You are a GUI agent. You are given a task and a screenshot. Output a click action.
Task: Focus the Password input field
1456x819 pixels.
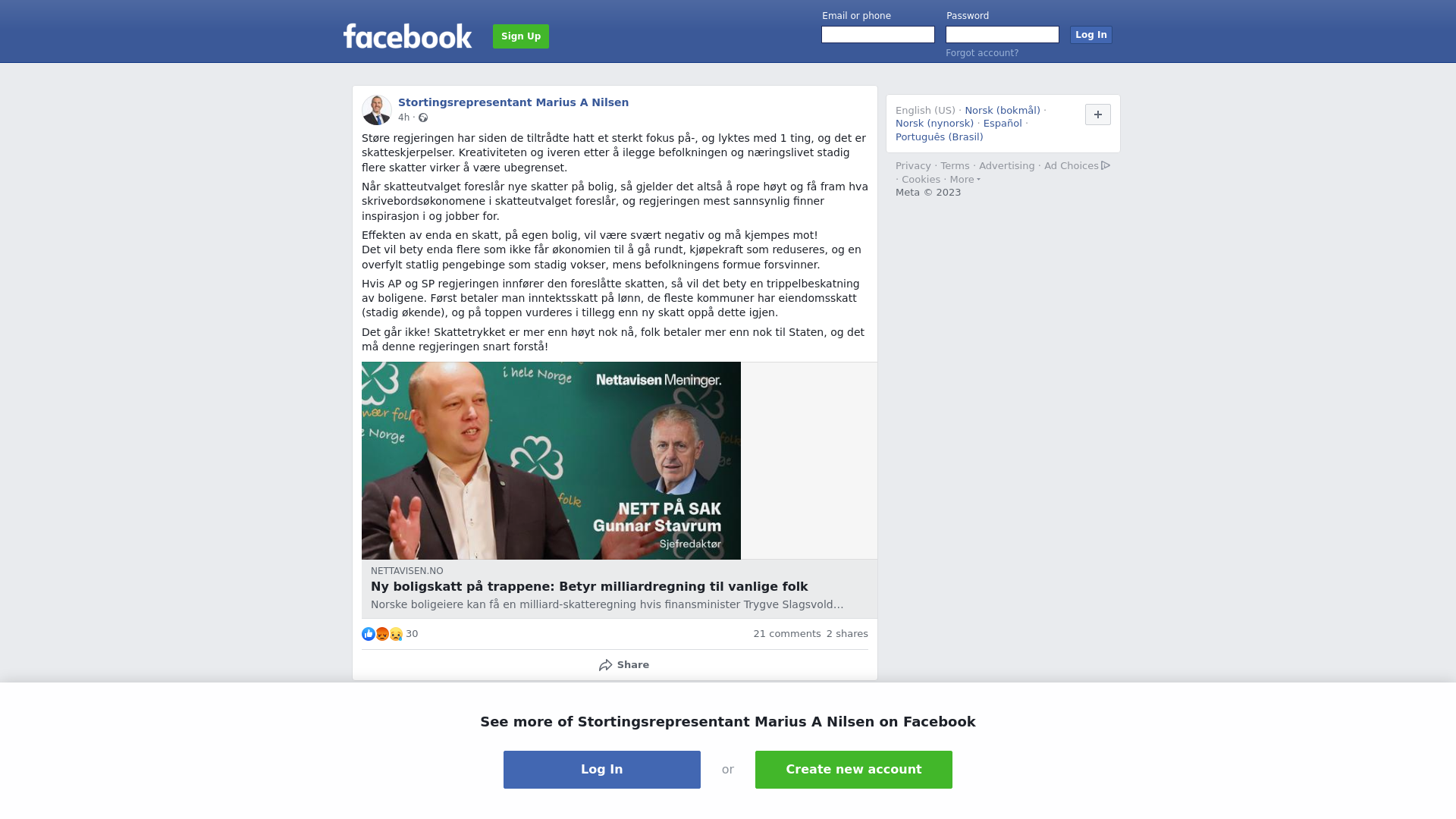tap(1003, 35)
